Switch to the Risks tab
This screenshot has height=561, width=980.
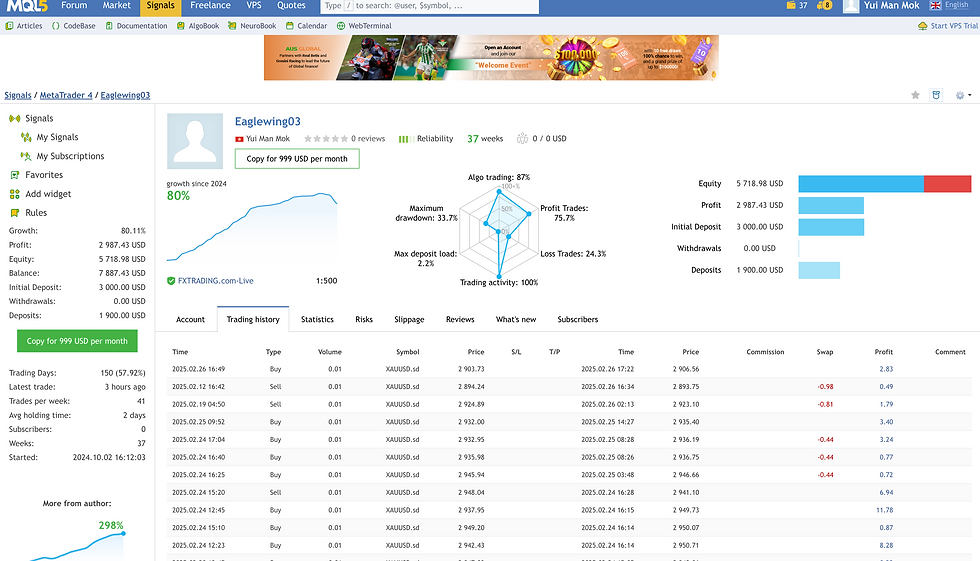(364, 319)
